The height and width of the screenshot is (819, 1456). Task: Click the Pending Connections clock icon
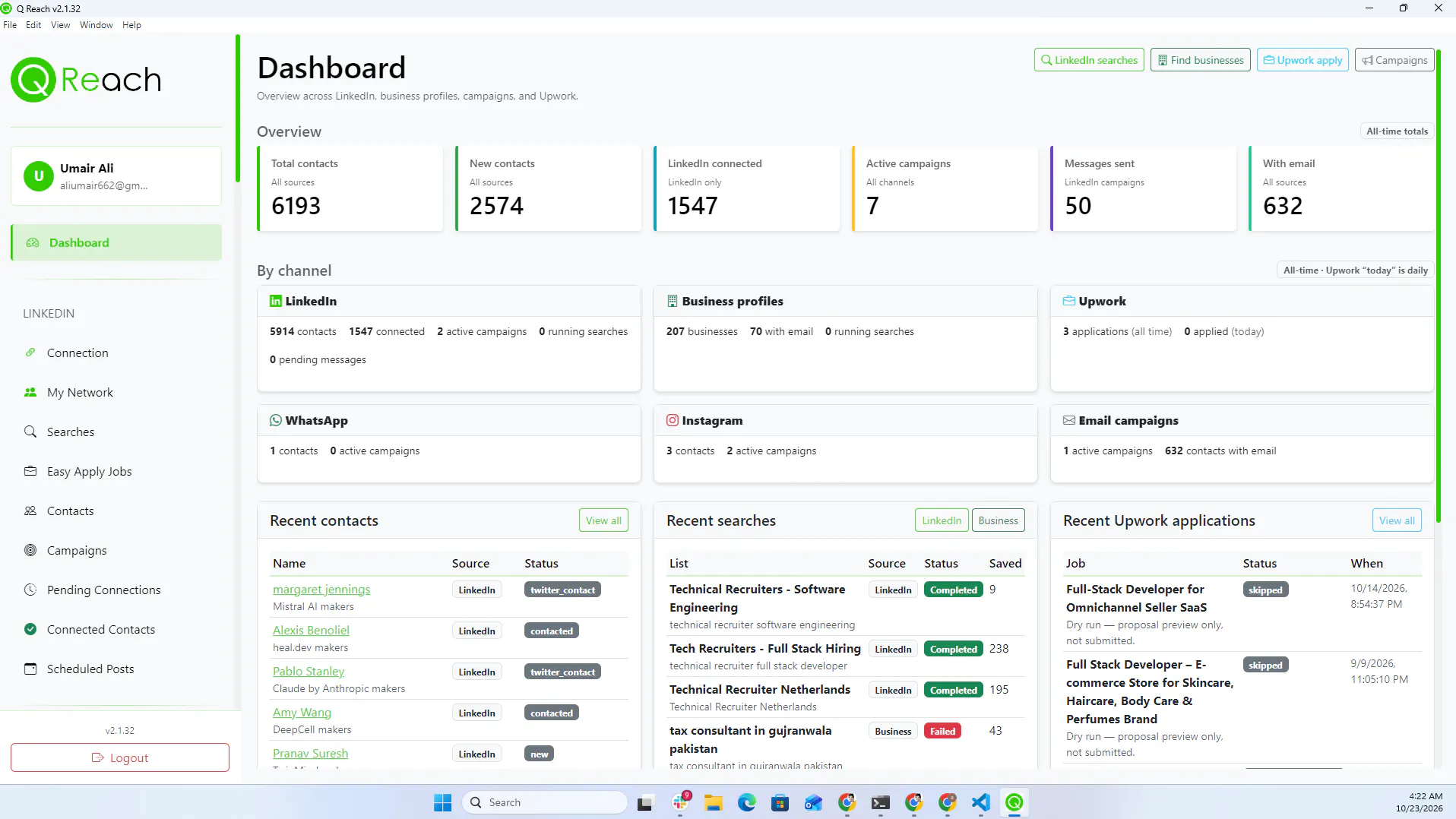pos(30,590)
